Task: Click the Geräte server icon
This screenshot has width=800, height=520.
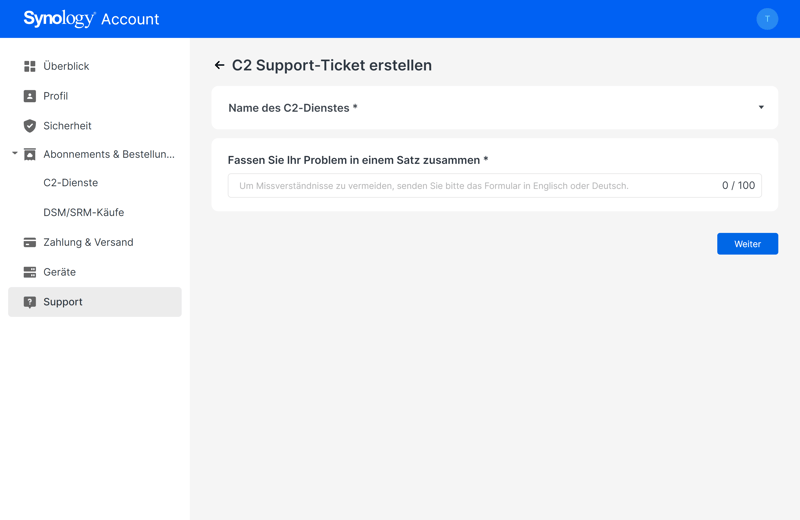Action: click(30, 272)
